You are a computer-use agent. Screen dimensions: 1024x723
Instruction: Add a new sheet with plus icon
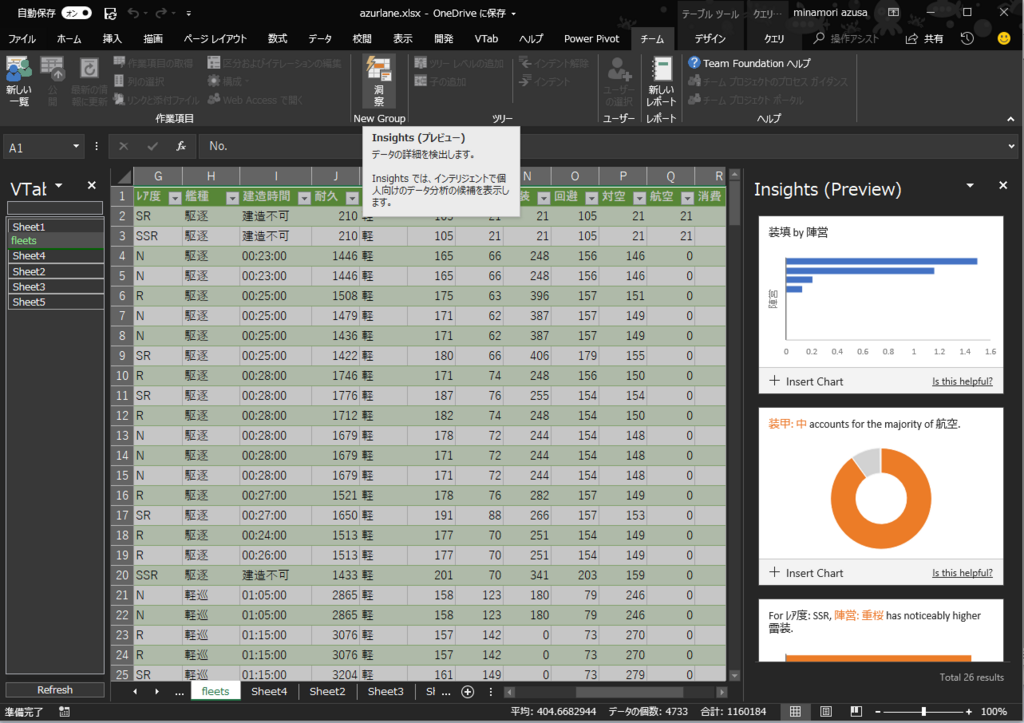pos(468,692)
